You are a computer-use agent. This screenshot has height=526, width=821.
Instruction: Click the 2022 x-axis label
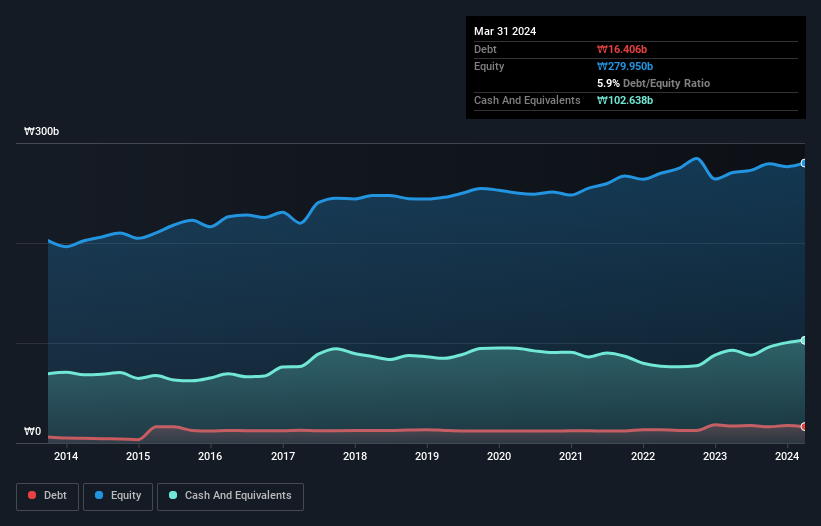(643, 456)
